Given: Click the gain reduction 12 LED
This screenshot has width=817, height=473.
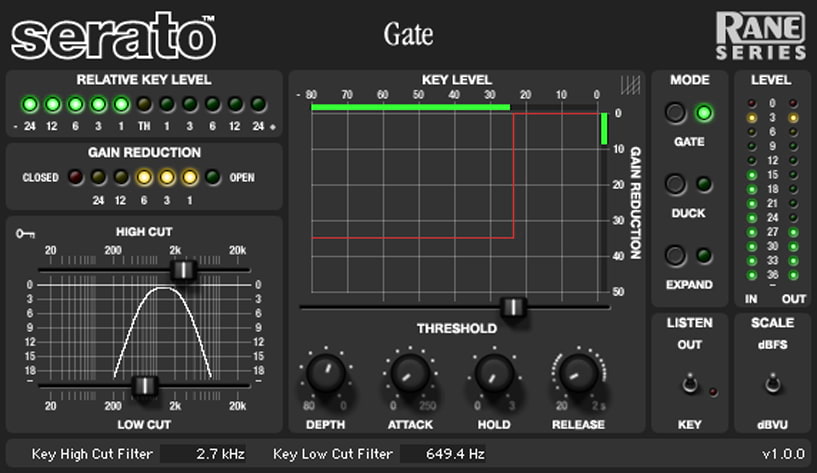Looking at the screenshot, I should pos(121,177).
